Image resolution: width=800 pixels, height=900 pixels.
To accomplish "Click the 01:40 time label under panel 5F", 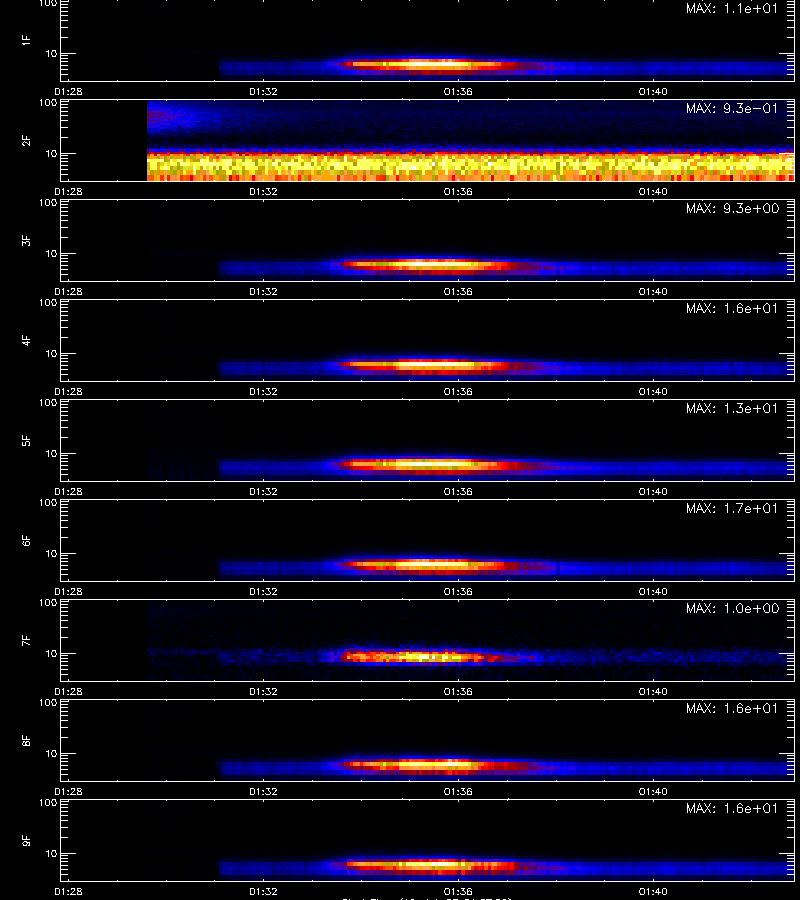I will pyautogui.click(x=653, y=491).
